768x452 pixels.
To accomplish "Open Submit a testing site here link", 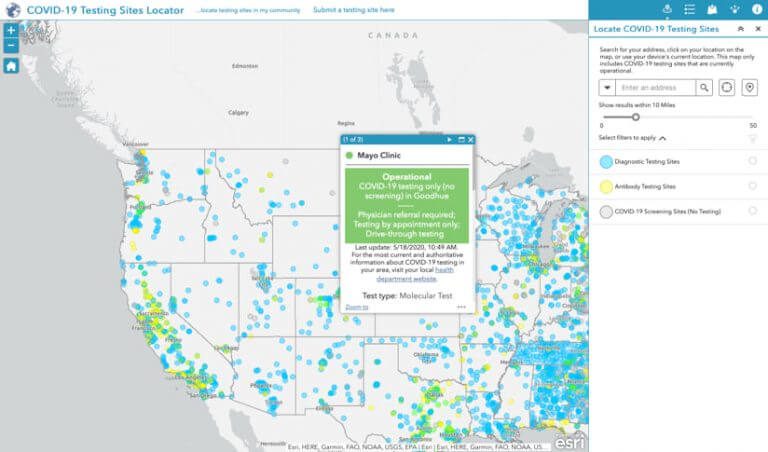I will pyautogui.click(x=354, y=10).
